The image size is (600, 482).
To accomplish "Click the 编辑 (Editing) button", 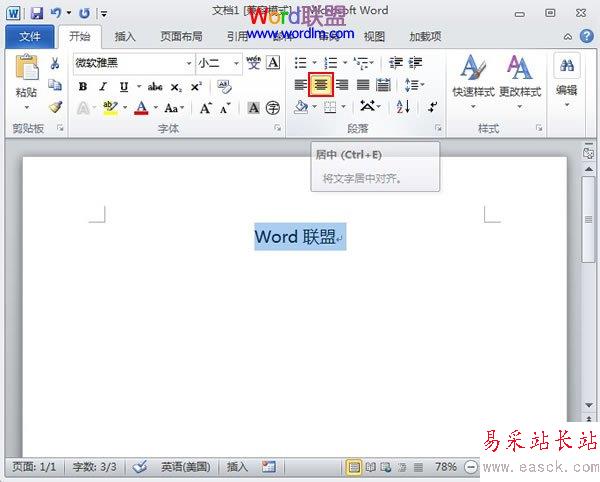I will point(567,82).
